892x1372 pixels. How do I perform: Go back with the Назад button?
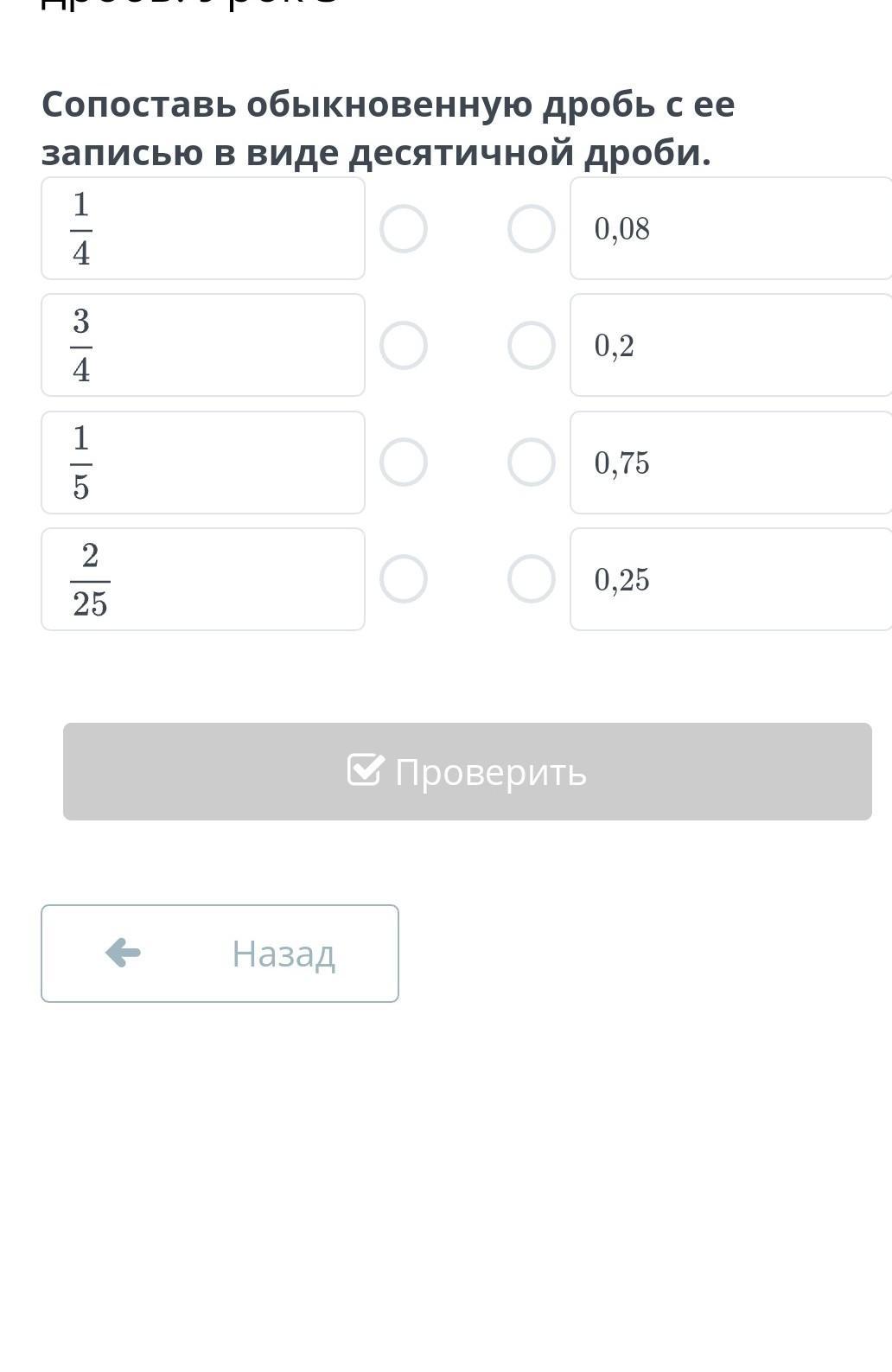click(x=220, y=954)
